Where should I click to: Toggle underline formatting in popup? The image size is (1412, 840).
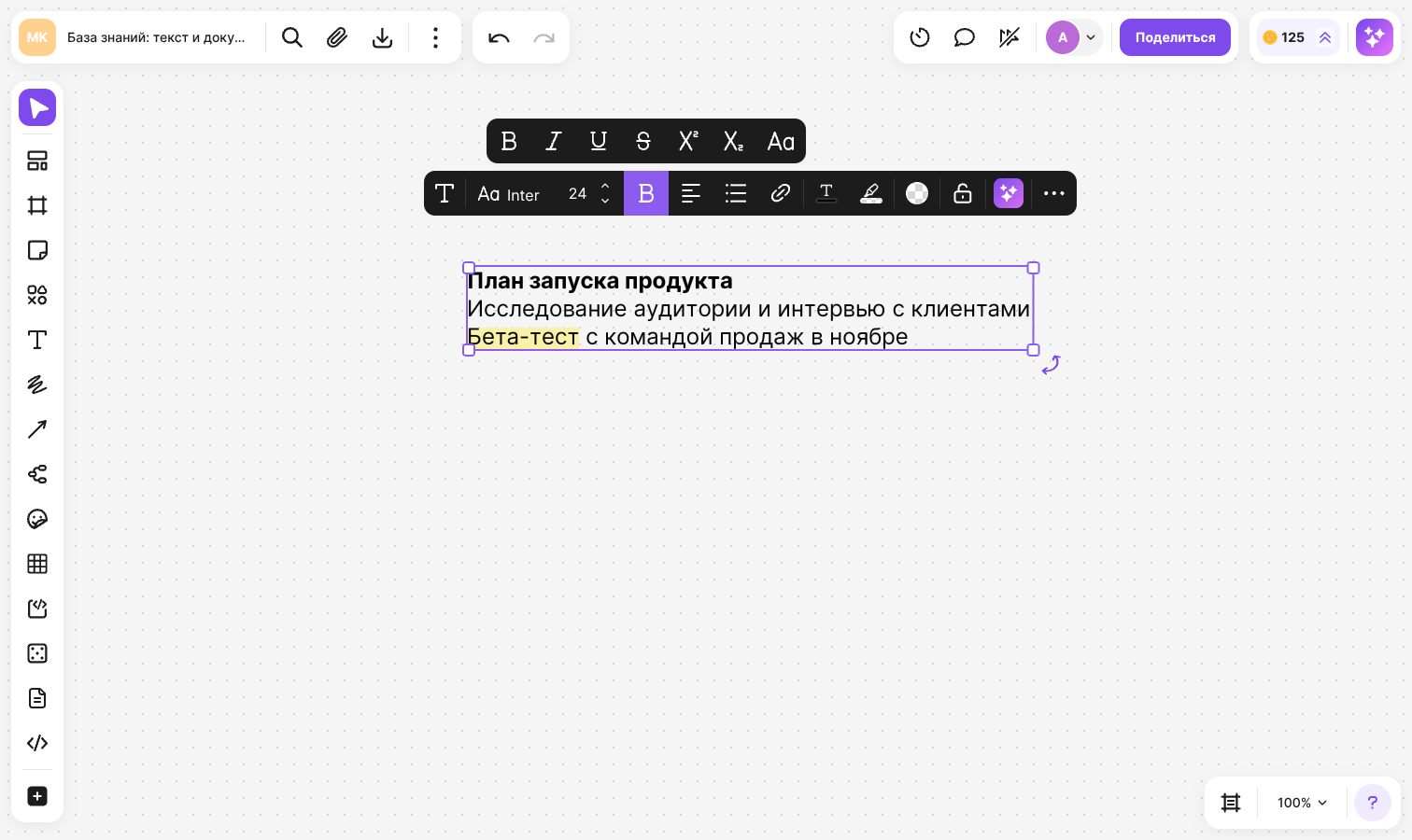(x=599, y=141)
